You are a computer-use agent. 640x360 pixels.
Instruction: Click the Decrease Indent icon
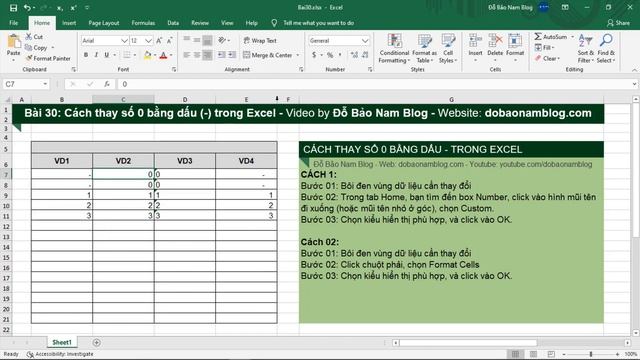pos(222,55)
